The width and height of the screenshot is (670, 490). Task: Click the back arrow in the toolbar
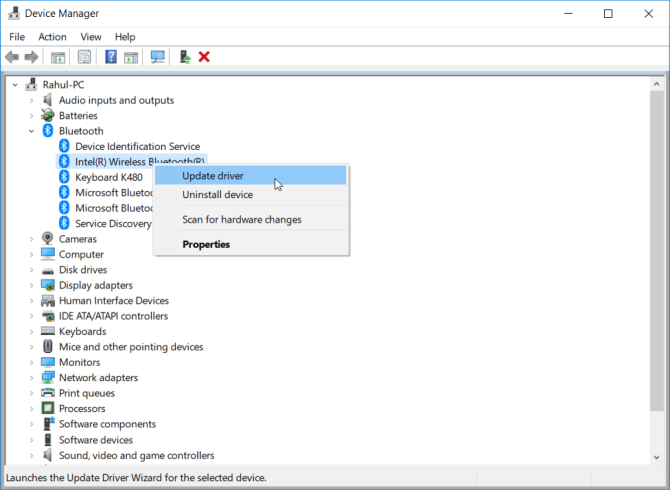(x=12, y=57)
